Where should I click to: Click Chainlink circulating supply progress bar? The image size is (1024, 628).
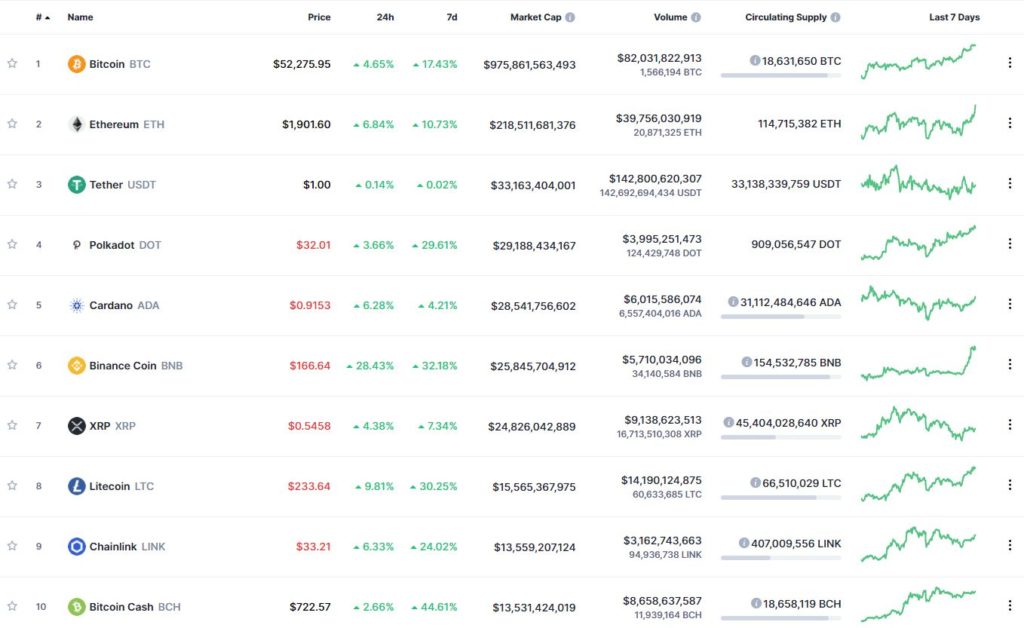point(781,558)
